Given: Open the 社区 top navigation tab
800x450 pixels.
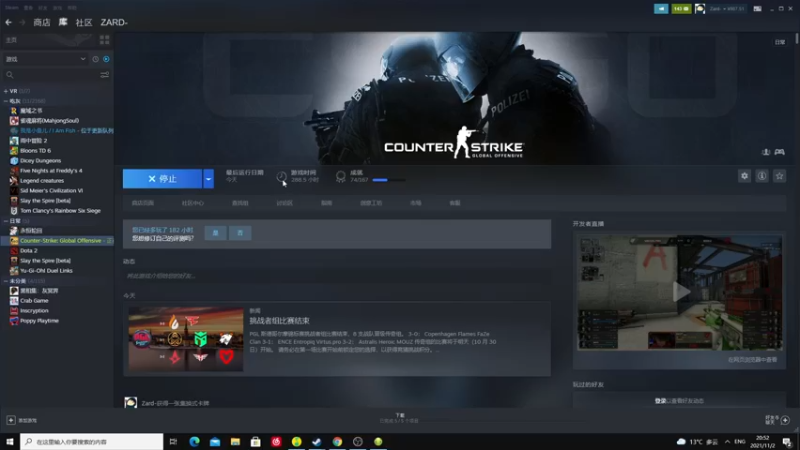Looking at the screenshot, I should (x=84, y=22).
